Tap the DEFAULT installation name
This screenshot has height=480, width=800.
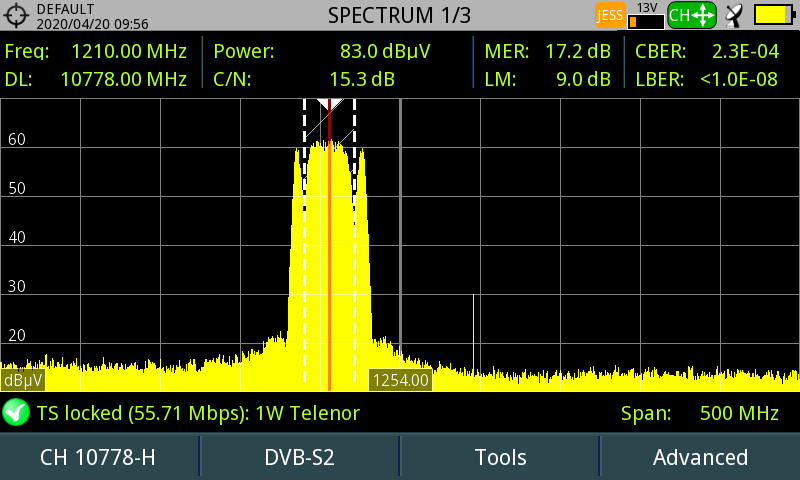[x=65, y=9]
